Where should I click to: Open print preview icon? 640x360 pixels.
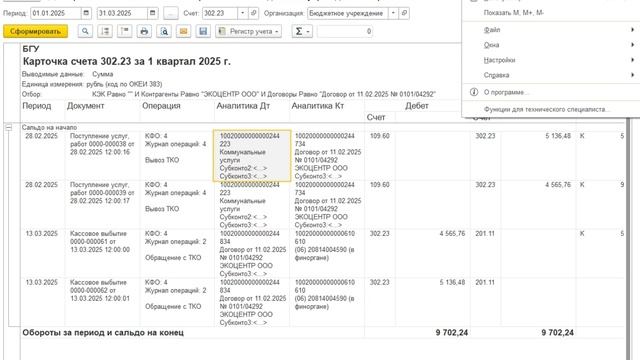(x=164, y=31)
